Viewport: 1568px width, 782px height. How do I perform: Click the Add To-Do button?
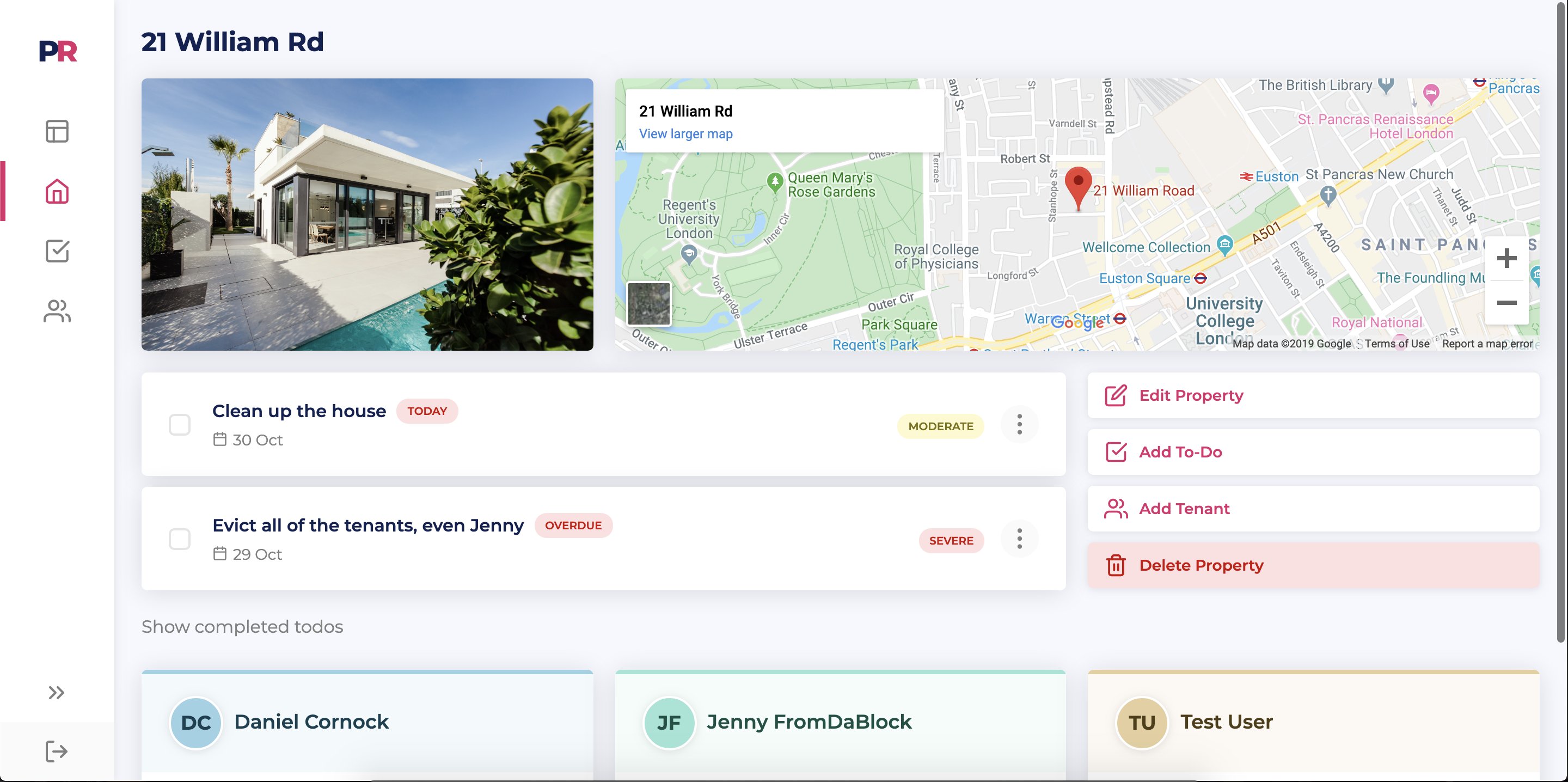(x=1313, y=452)
